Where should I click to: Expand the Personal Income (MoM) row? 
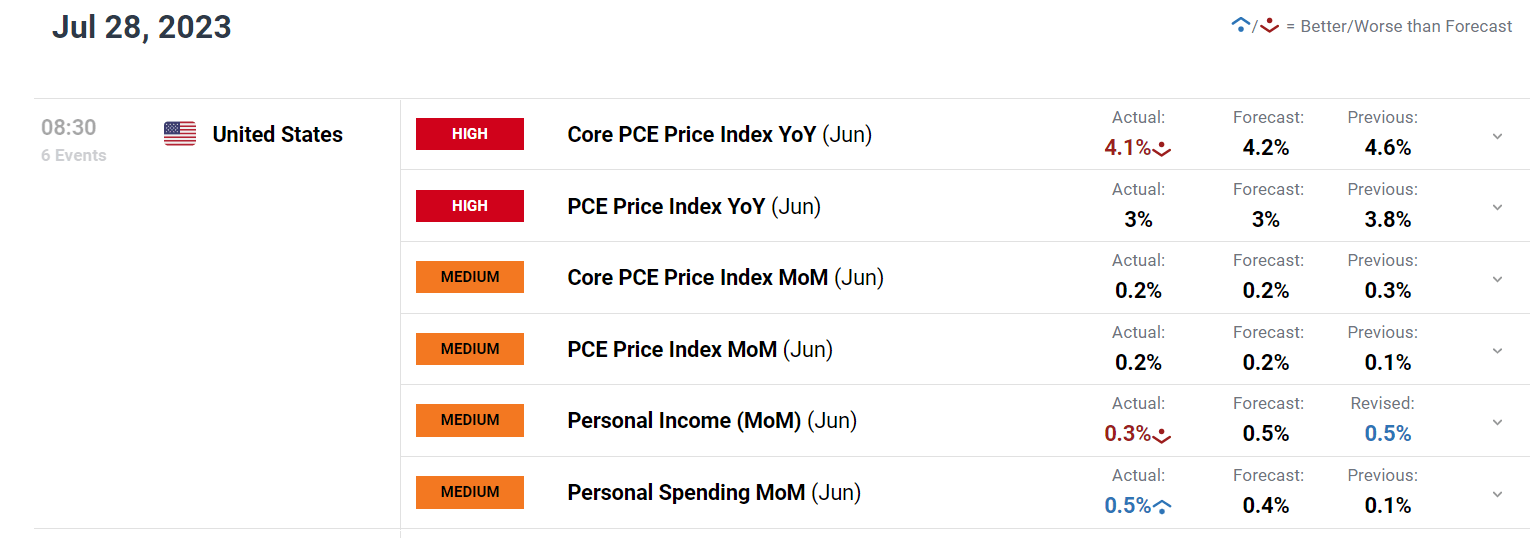click(1497, 421)
